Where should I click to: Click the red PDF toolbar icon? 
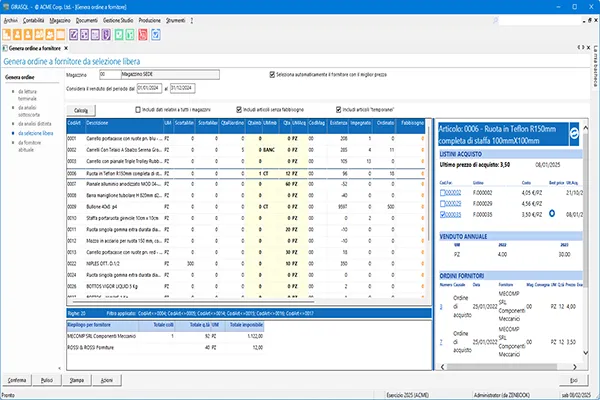(143, 34)
